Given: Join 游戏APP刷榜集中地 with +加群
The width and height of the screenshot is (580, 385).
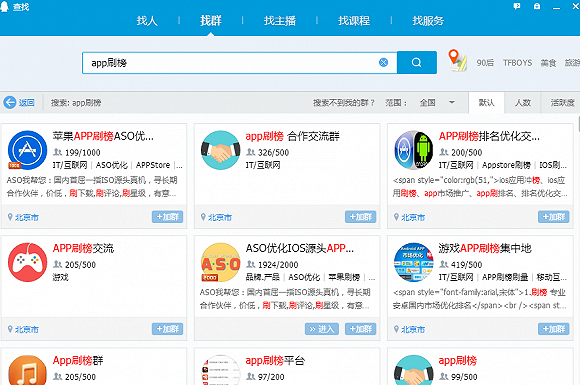Looking at the screenshot, I should (x=554, y=329).
